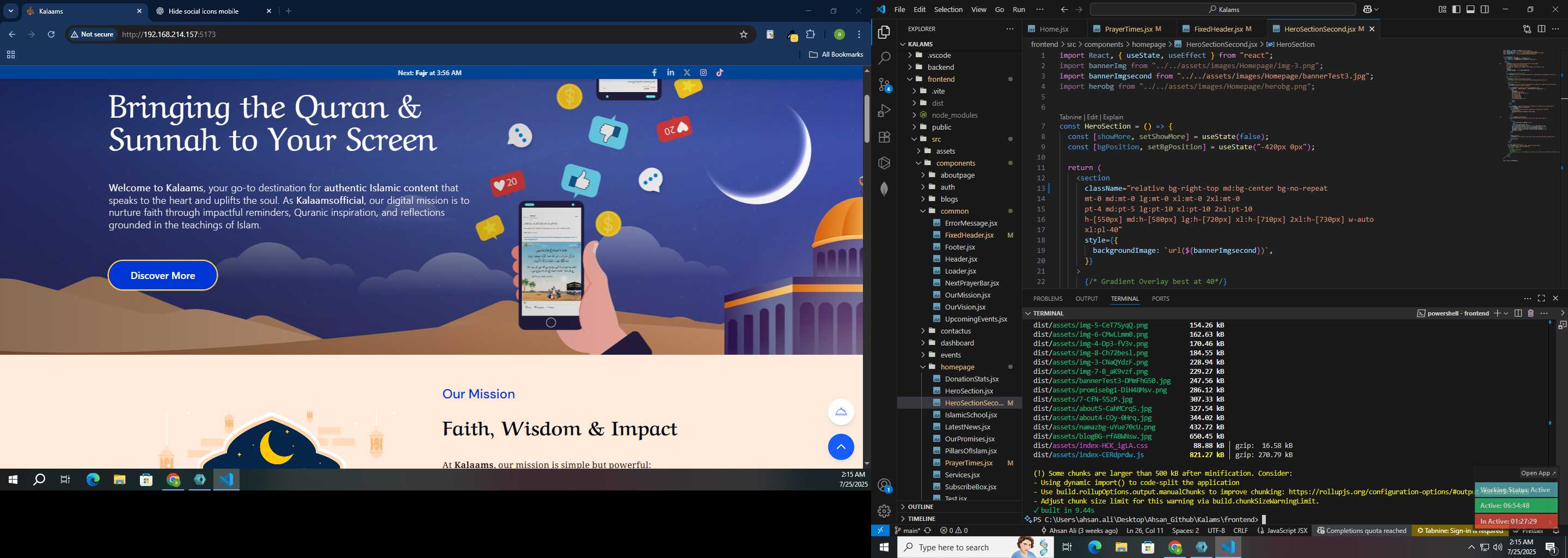Maximize the terminal panel size
Viewport: 1568px width, 558px height.
coord(1541,299)
